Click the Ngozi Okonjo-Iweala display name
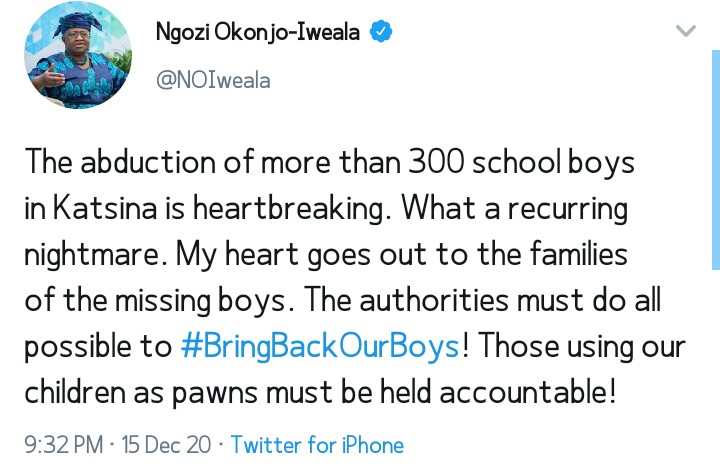 point(260,32)
